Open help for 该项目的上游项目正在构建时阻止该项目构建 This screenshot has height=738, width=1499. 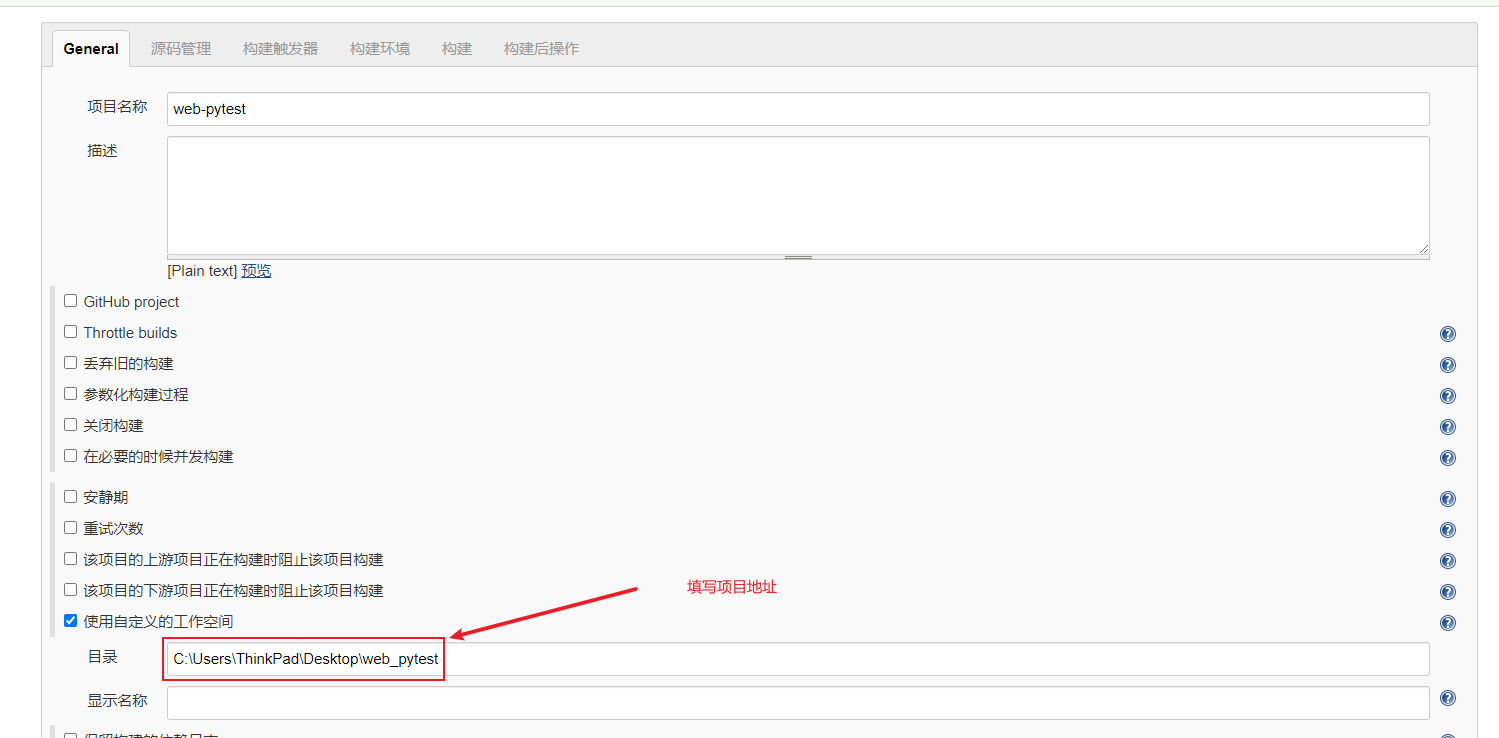[1447, 561]
